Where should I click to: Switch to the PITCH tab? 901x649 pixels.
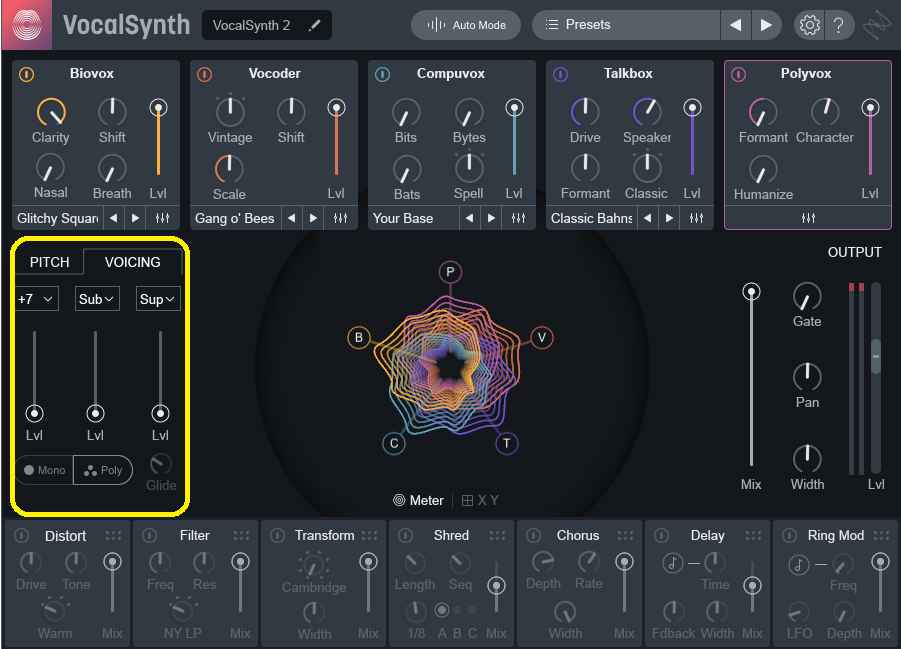pos(49,262)
